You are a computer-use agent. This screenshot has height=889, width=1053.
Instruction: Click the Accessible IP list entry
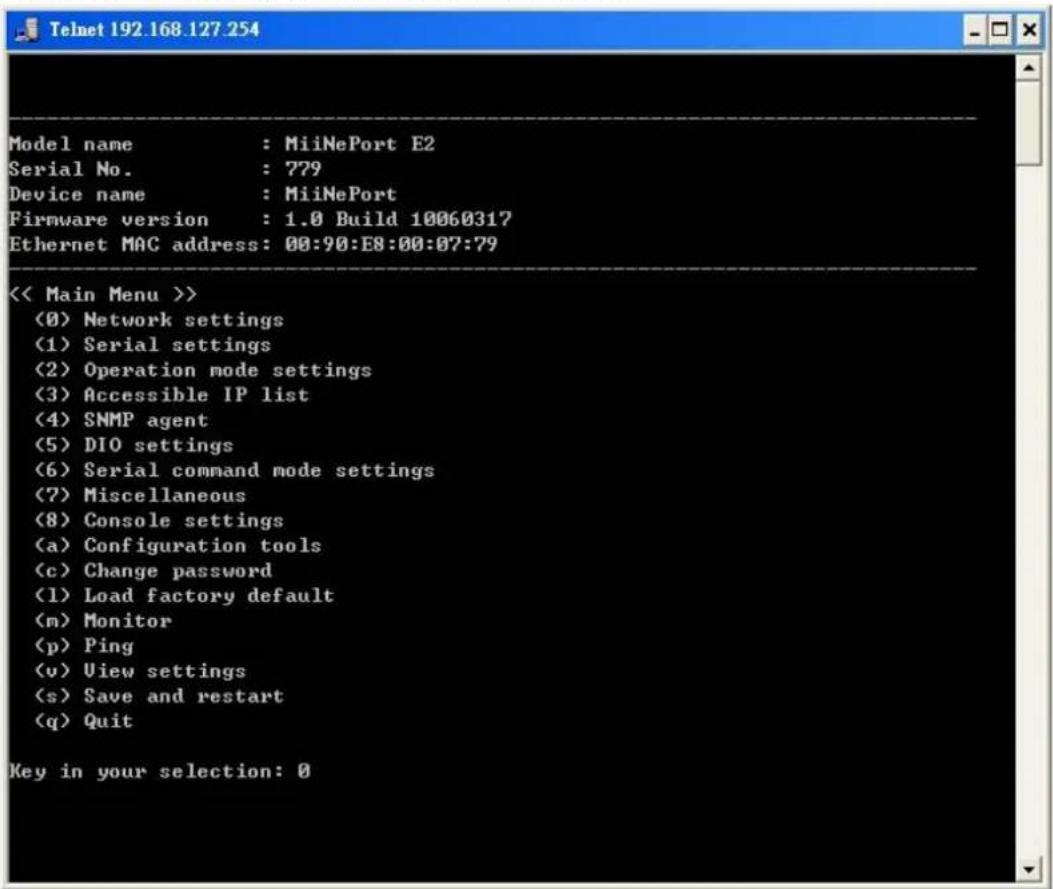coord(172,395)
